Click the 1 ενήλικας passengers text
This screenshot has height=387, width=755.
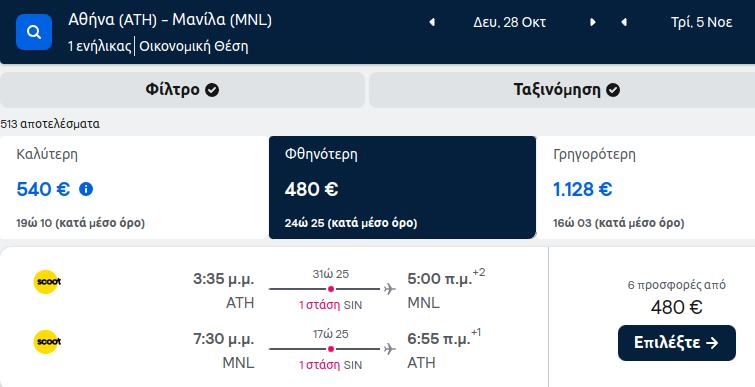click(100, 46)
